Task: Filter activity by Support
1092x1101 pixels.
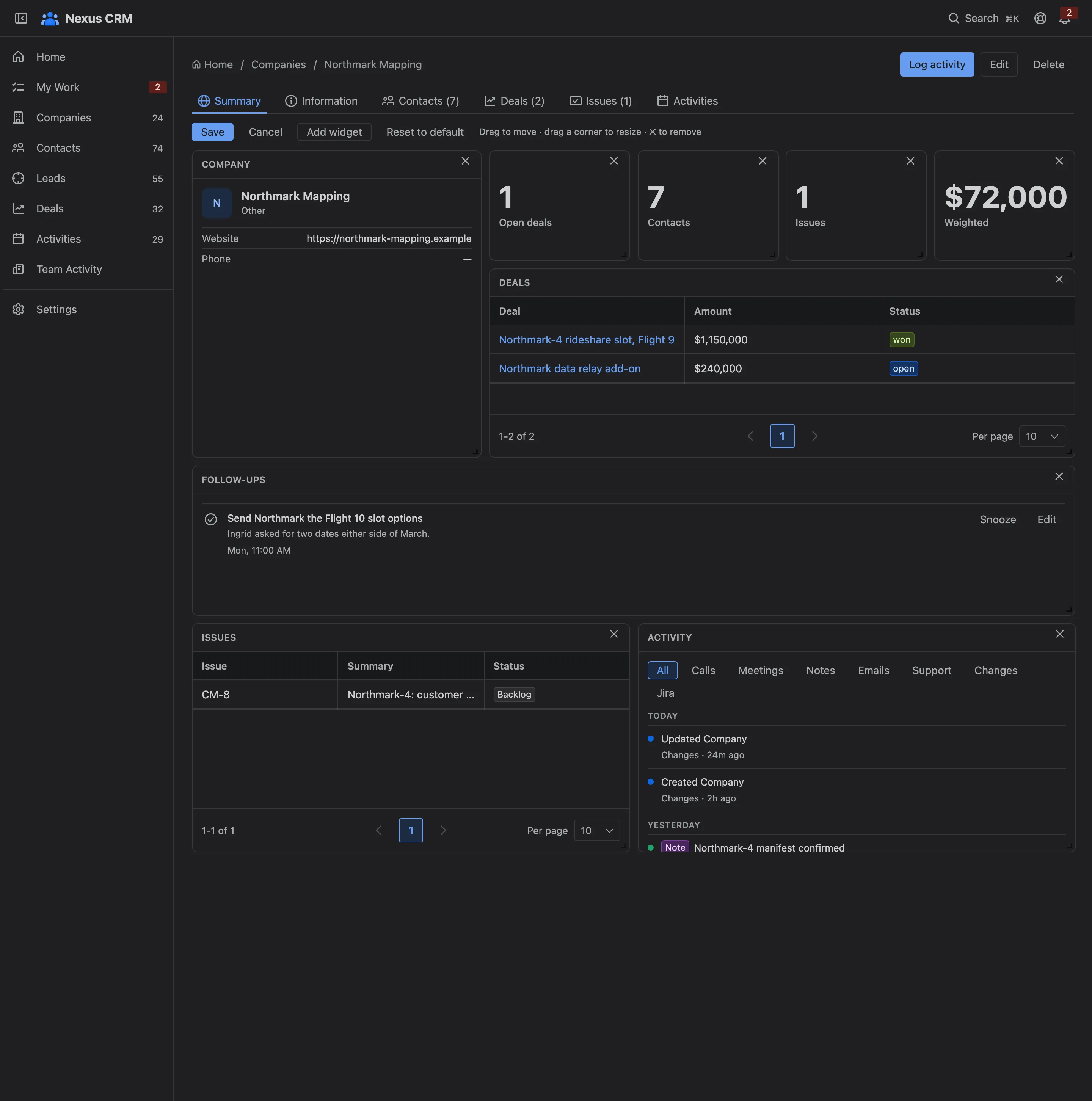Action: [931, 671]
